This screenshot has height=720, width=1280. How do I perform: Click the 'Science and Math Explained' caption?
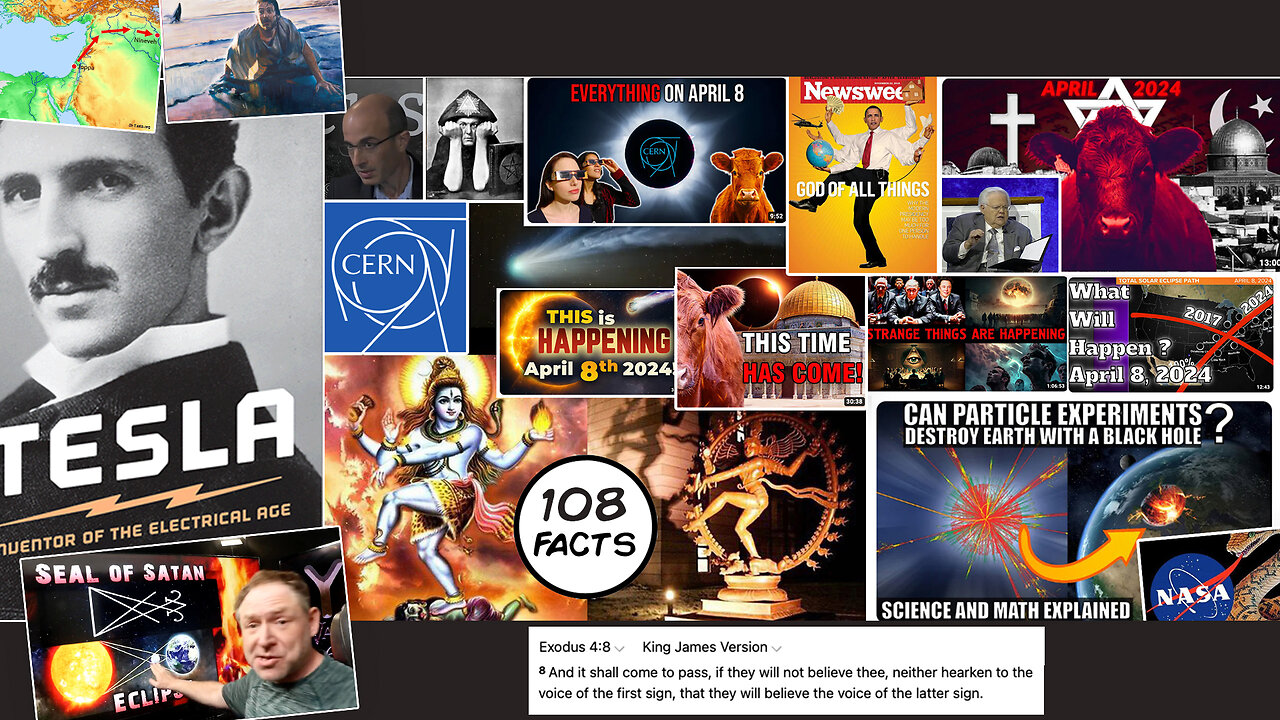pyautogui.click(x=1005, y=609)
